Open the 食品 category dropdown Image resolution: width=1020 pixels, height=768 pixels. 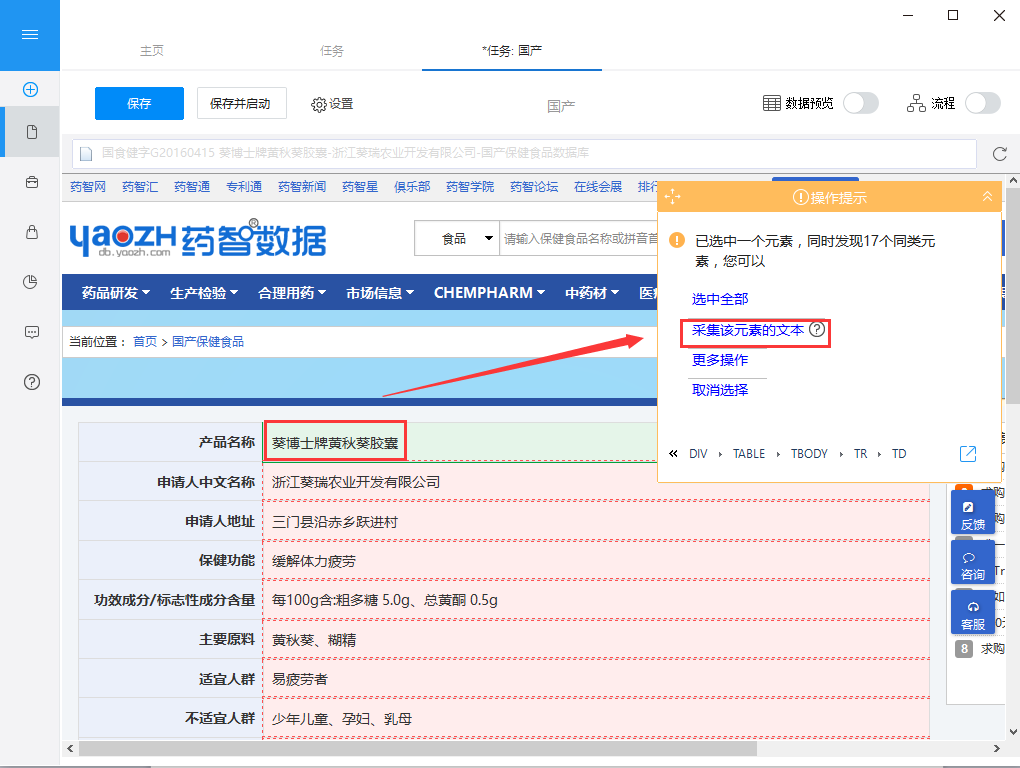coord(457,239)
